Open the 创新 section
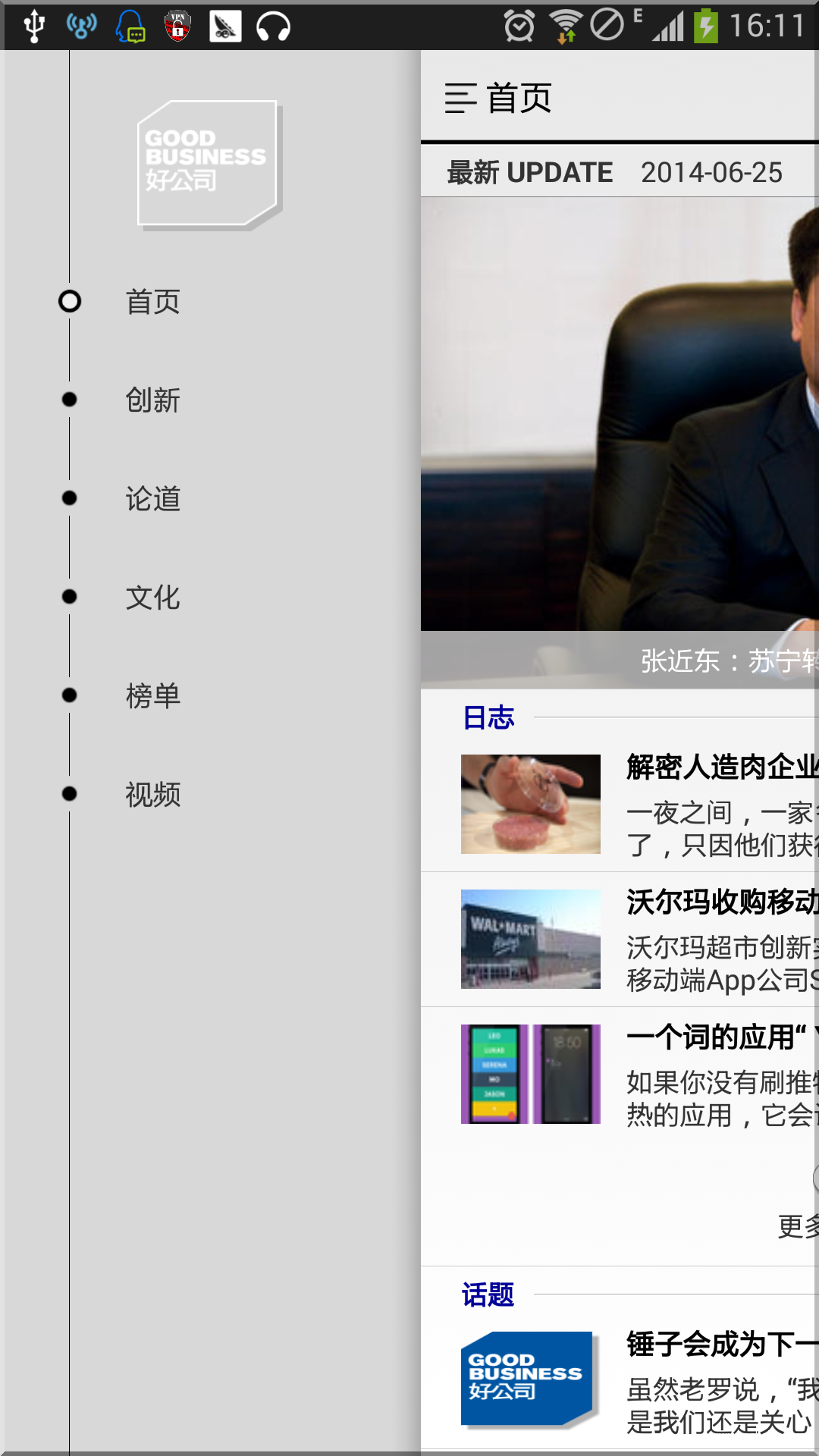819x1456 pixels. coord(152,400)
